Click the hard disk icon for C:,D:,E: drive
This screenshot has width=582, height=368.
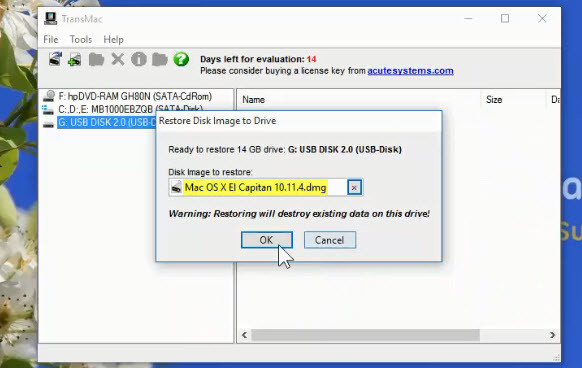(48, 110)
